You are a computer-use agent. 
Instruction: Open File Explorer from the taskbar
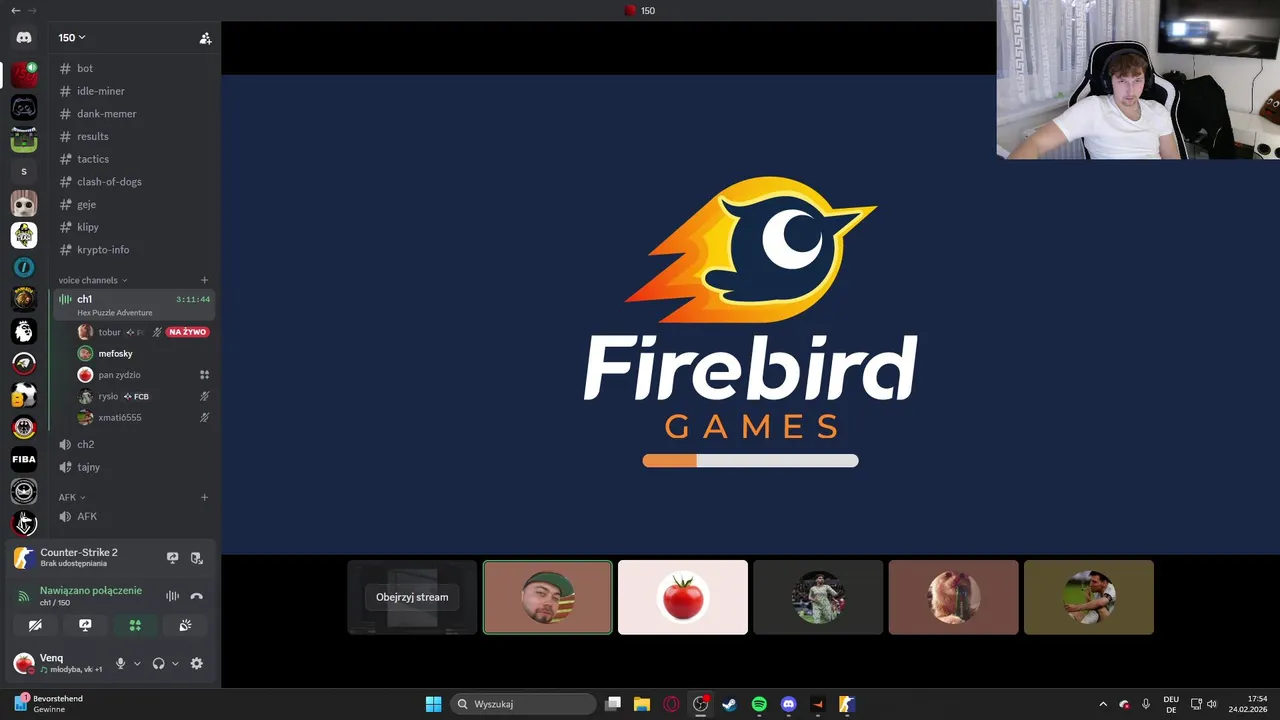coord(642,704)
